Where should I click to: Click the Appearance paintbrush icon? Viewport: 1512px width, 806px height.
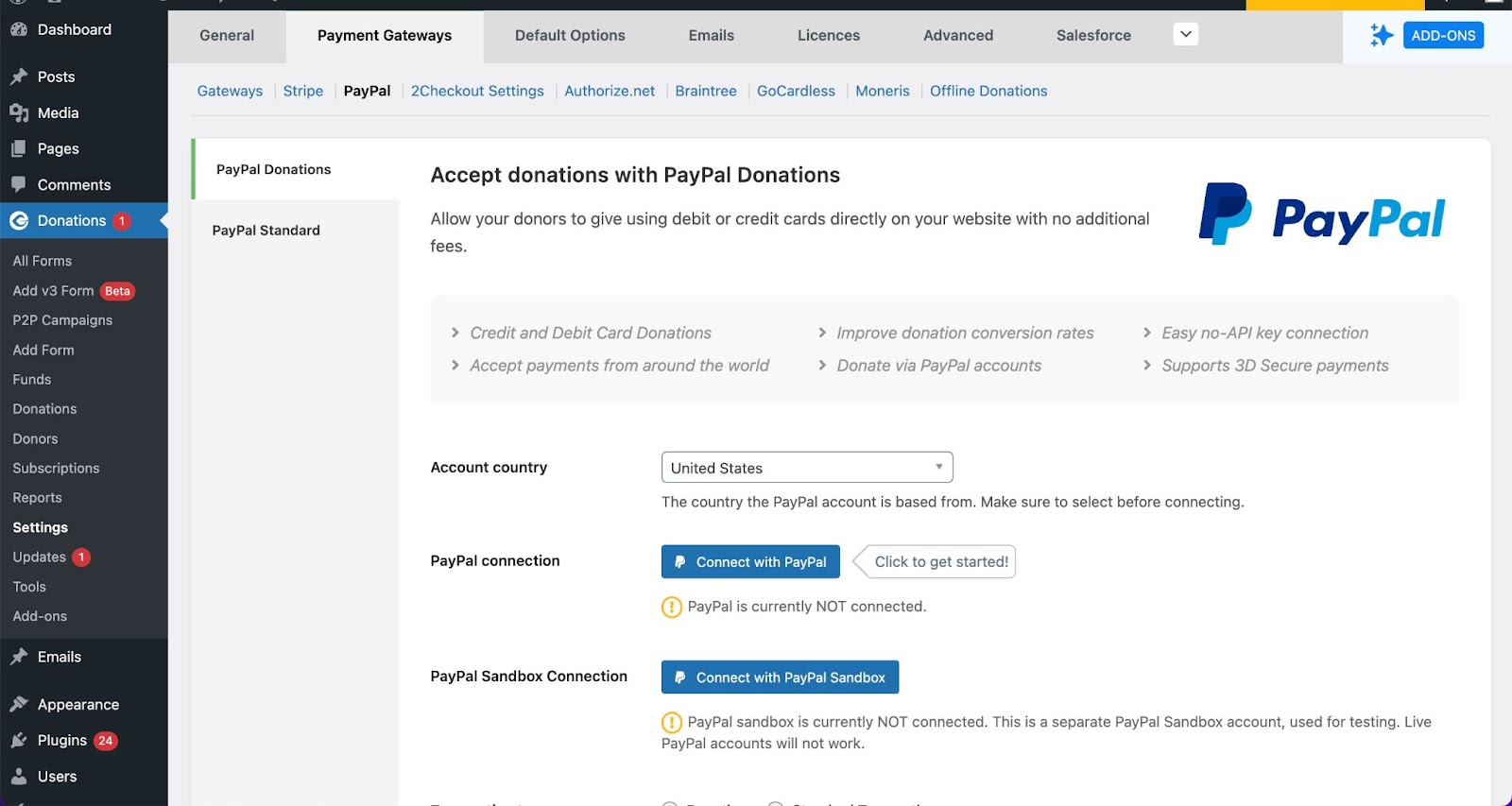pyautogui.click(x=19, y=704)
